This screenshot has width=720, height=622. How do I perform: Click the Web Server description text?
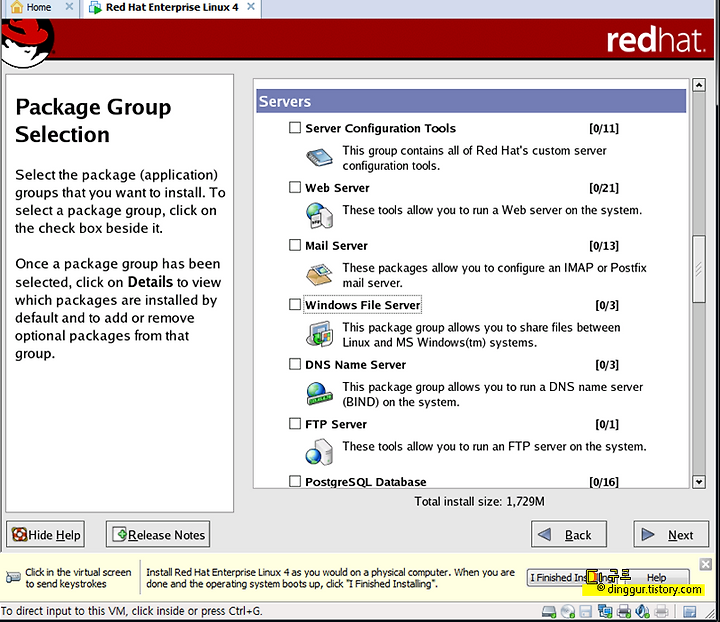[492, 210]
